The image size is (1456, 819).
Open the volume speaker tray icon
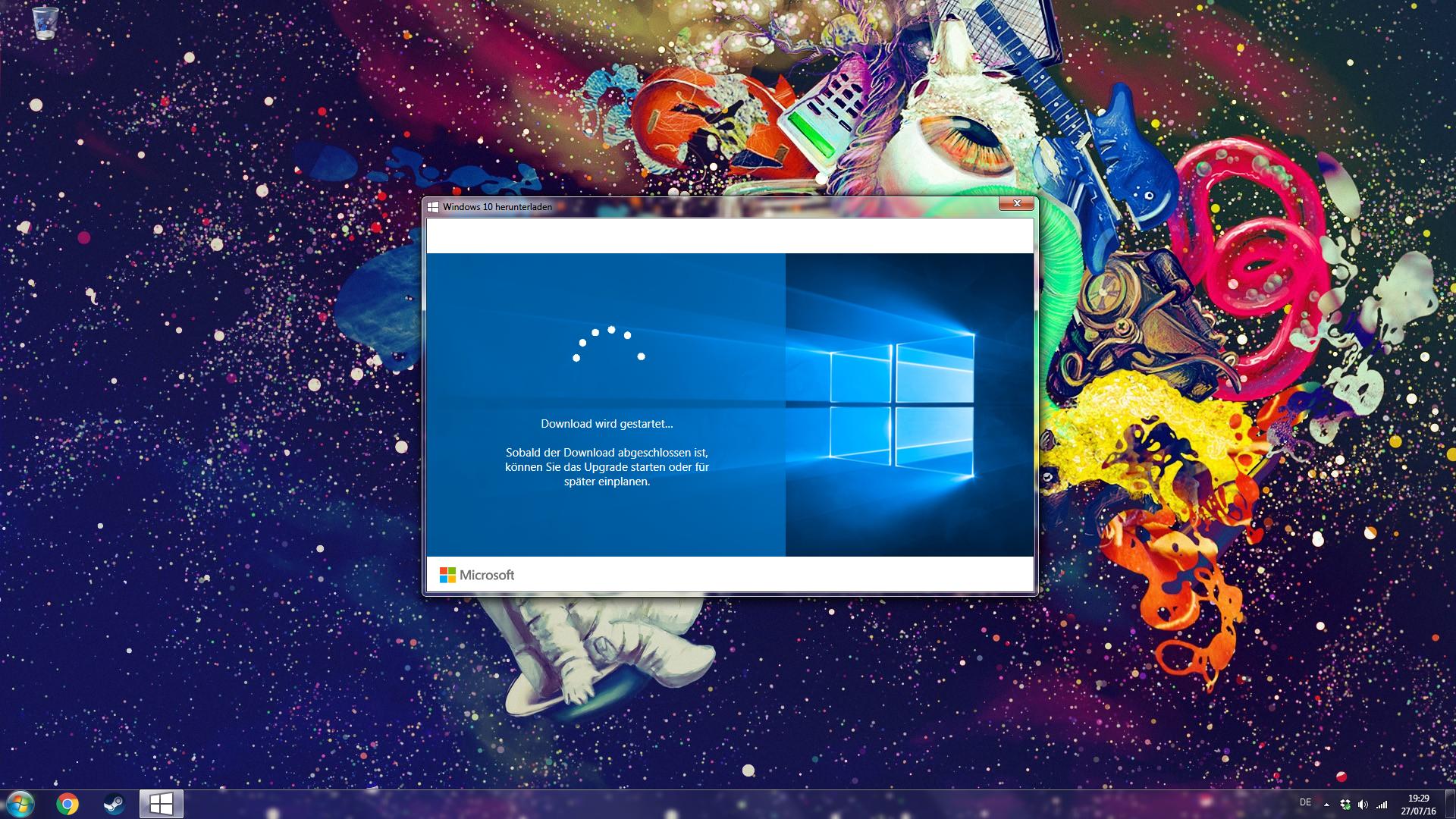(1363, 805)
